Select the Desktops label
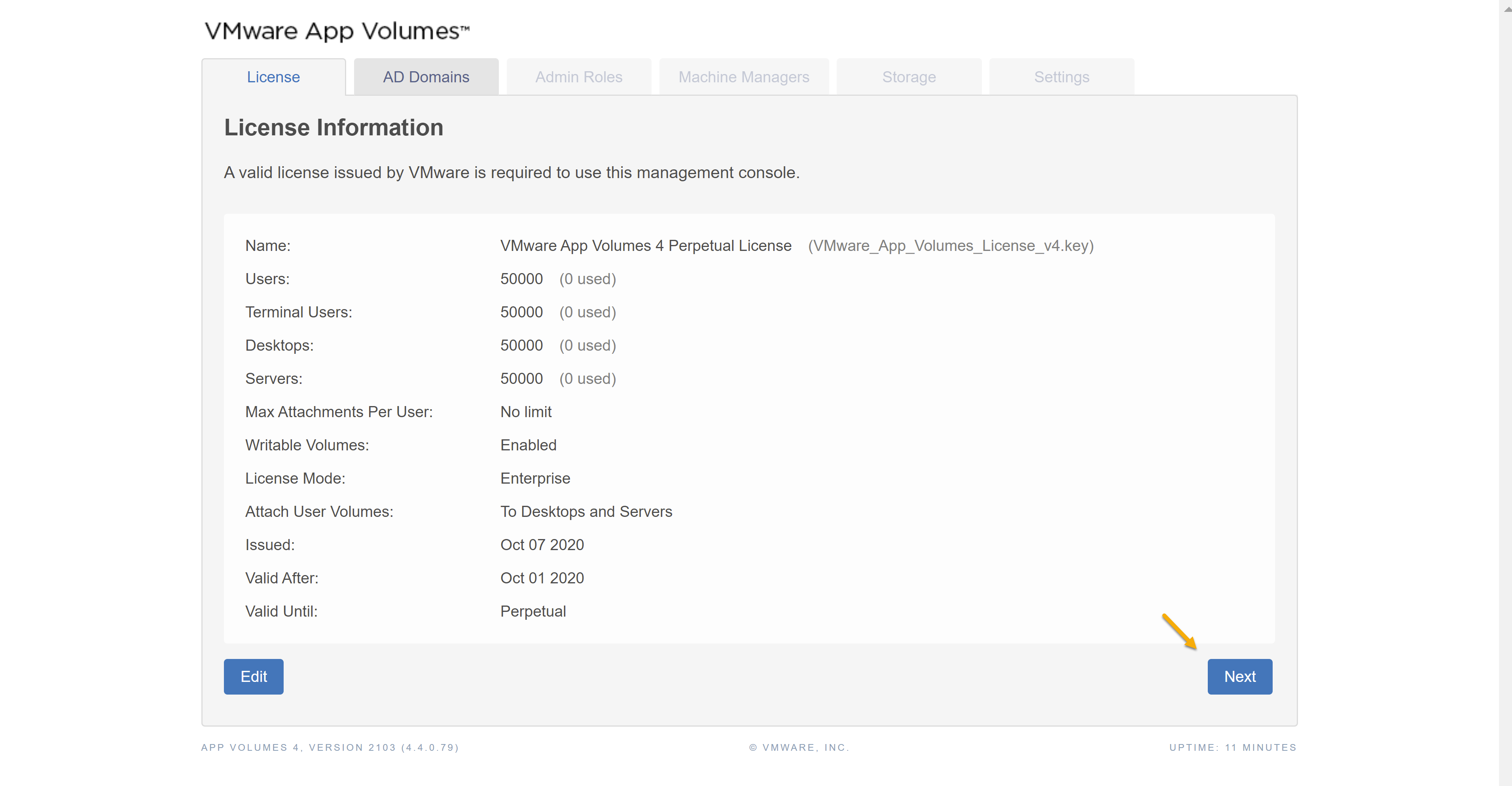1512x786 pixels. (279, 345)
